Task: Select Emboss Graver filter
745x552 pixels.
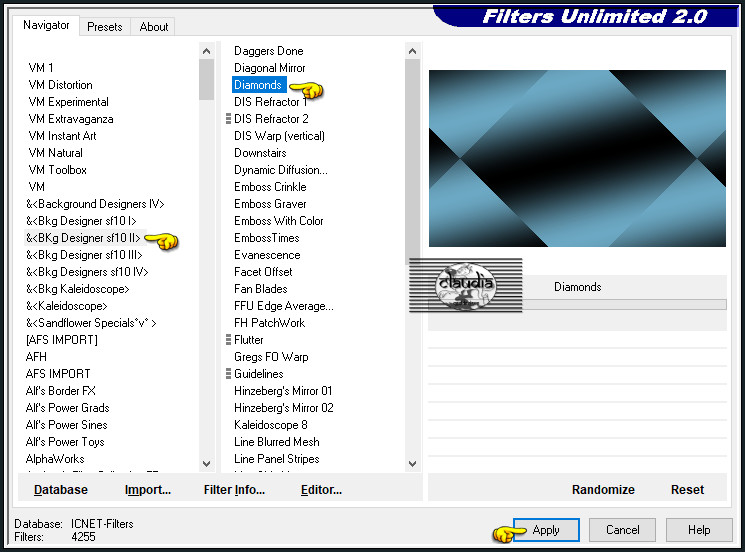Action: (270, 204)
